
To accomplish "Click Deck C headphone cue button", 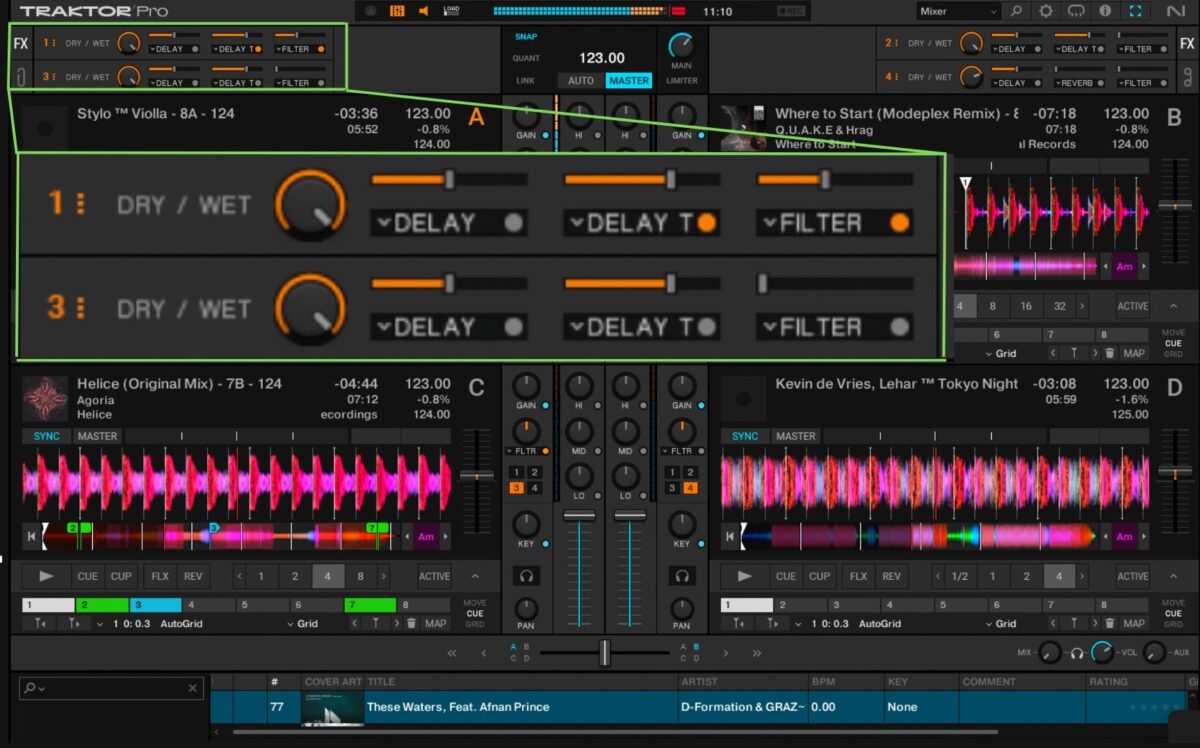I will [x=525, y=576].
